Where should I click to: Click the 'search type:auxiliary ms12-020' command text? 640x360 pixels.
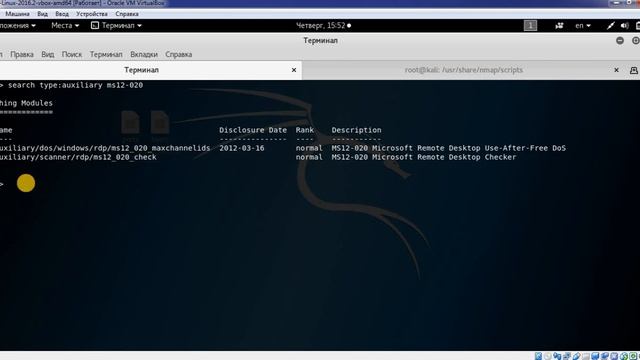tap(76, 85)
